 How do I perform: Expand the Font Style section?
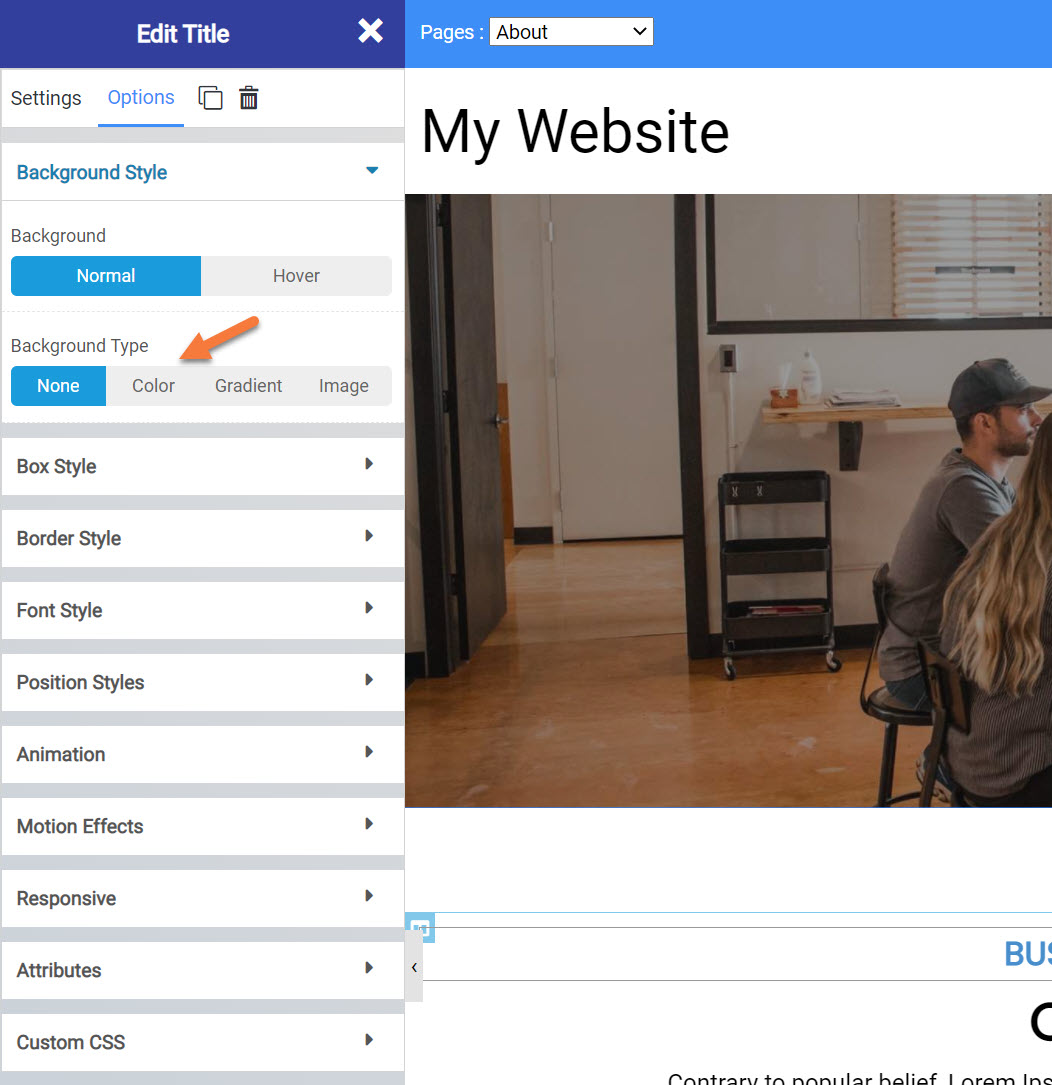point(202,610)
